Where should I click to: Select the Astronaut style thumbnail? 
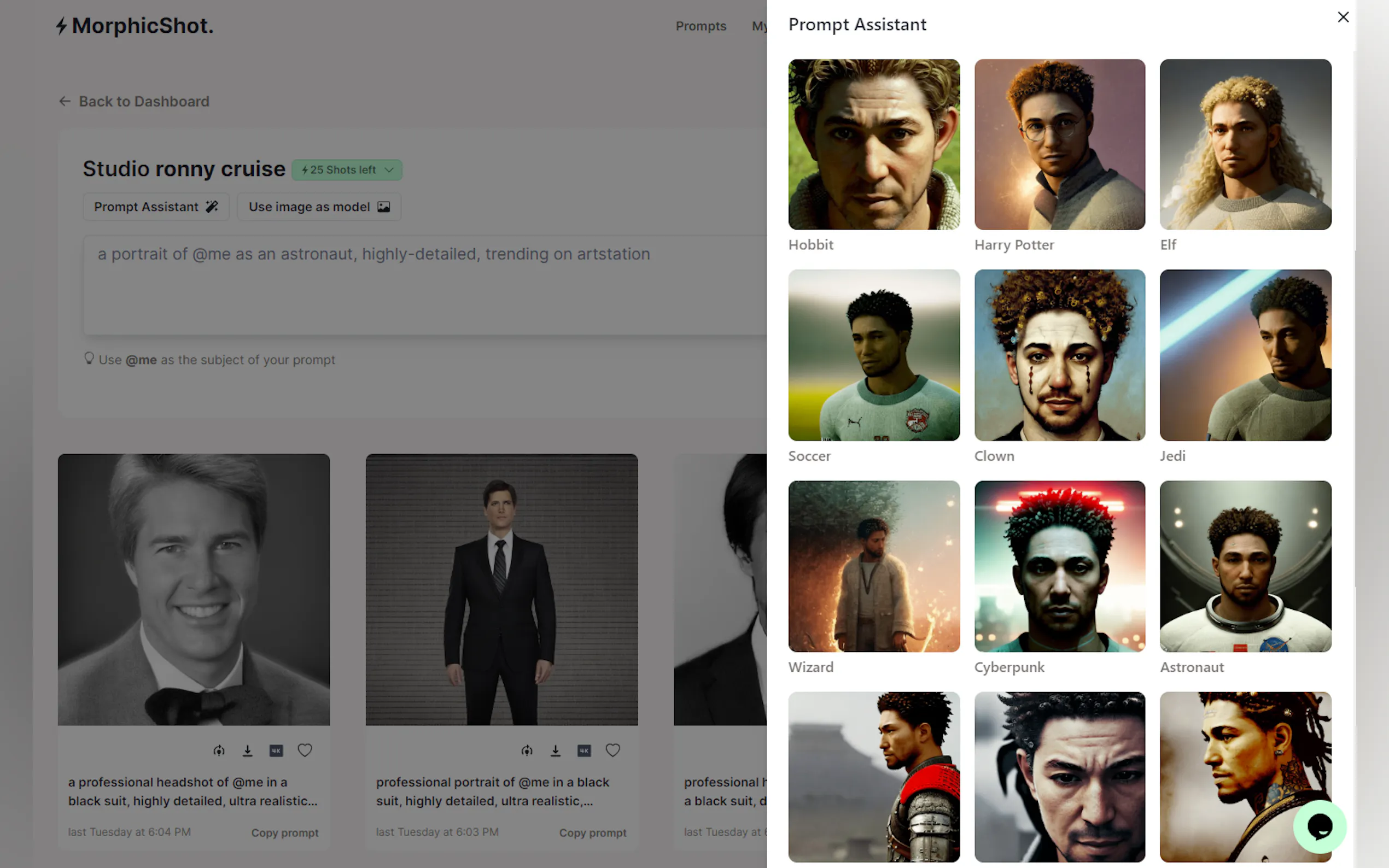coord(1245,566)
